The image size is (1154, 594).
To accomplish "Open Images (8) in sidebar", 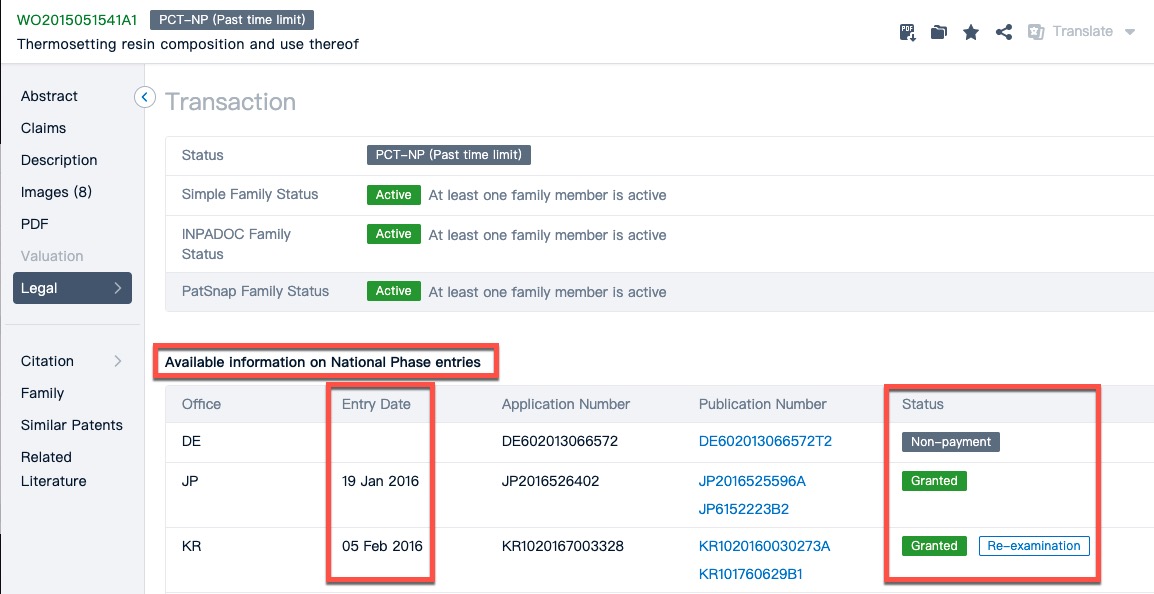I will [56, 192].
